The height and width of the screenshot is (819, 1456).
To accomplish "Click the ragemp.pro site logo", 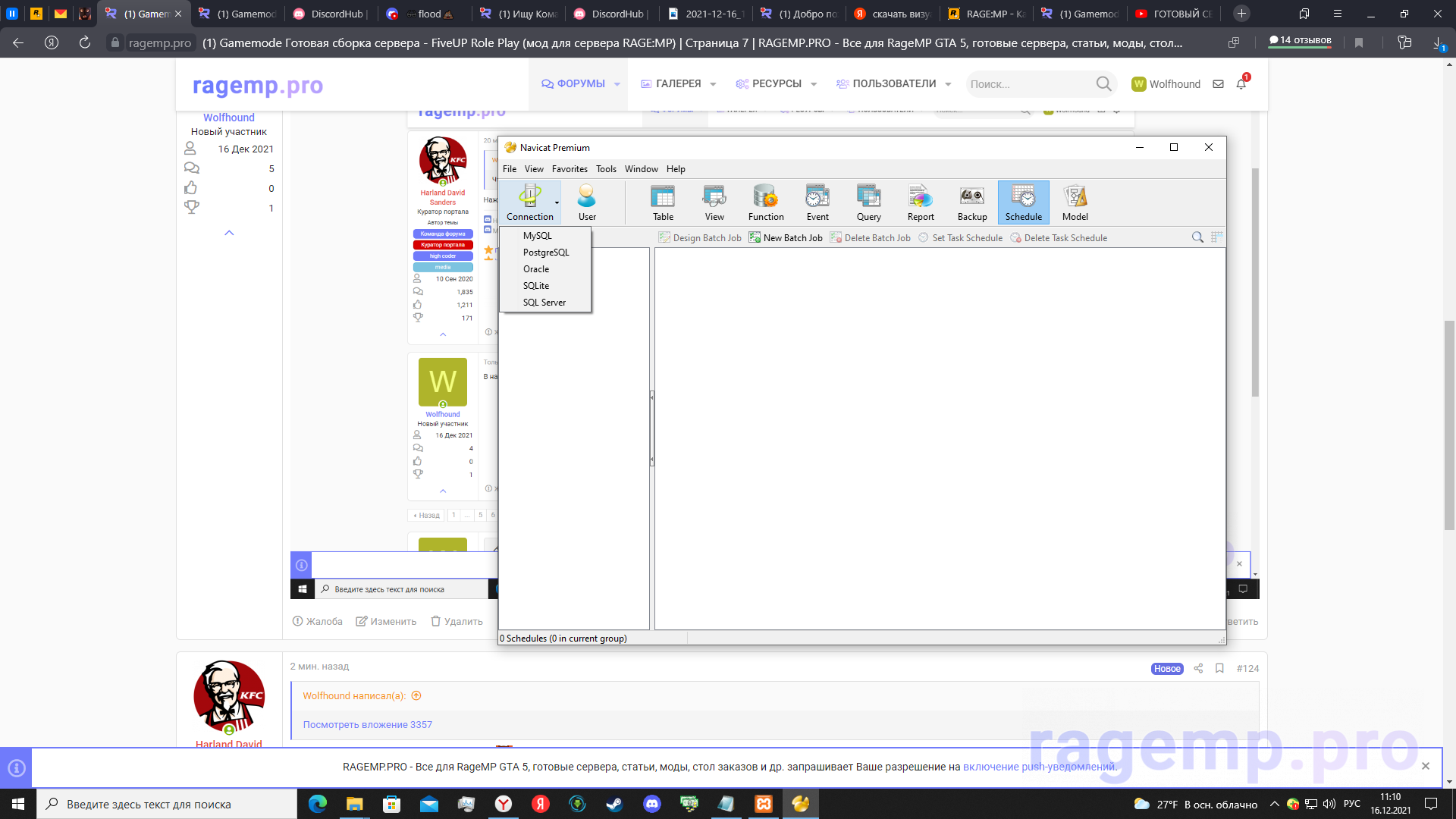I will pos(258,86).
